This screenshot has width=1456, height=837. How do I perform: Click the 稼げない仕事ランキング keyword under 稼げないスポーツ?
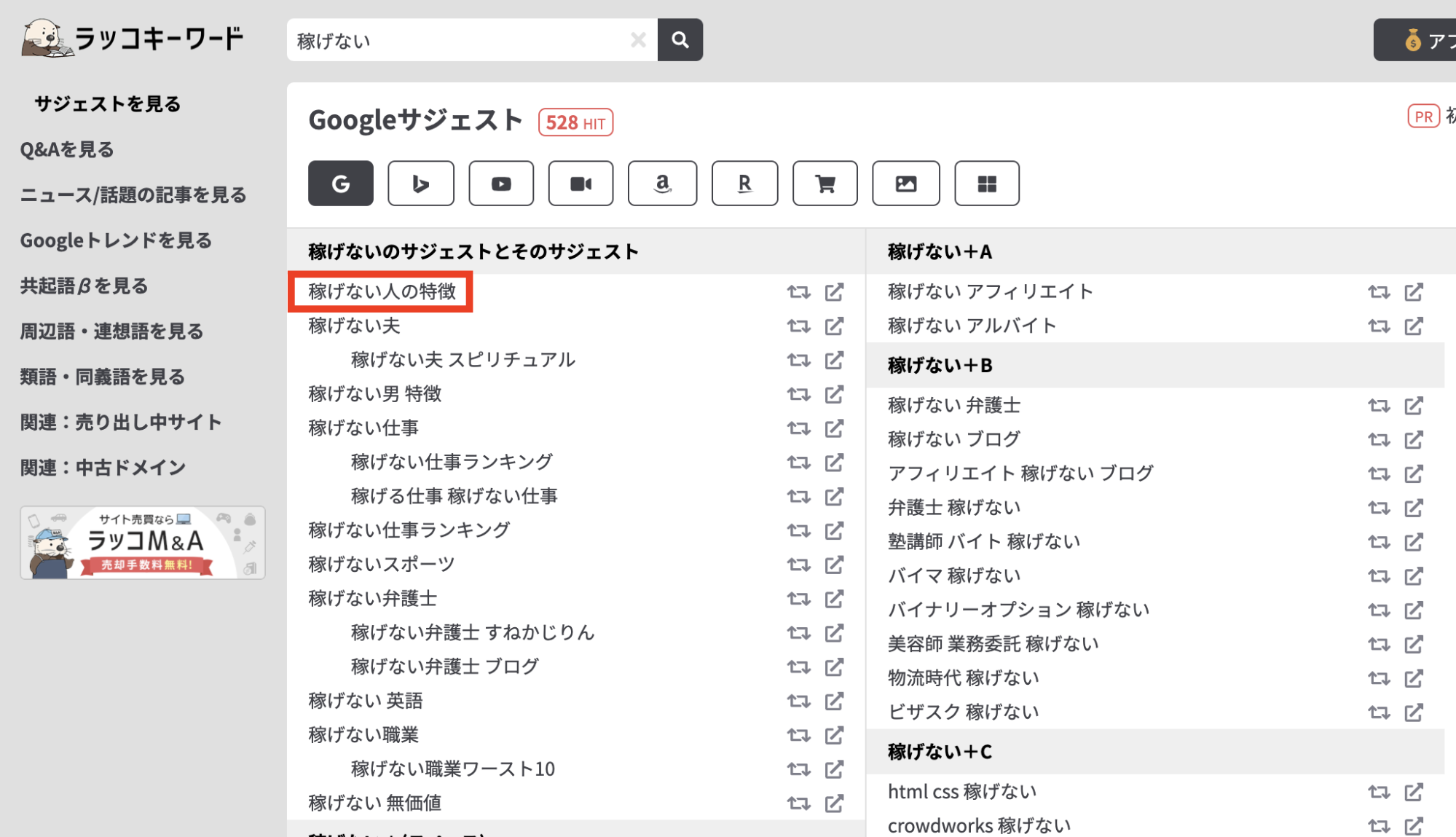pos(409,530)
